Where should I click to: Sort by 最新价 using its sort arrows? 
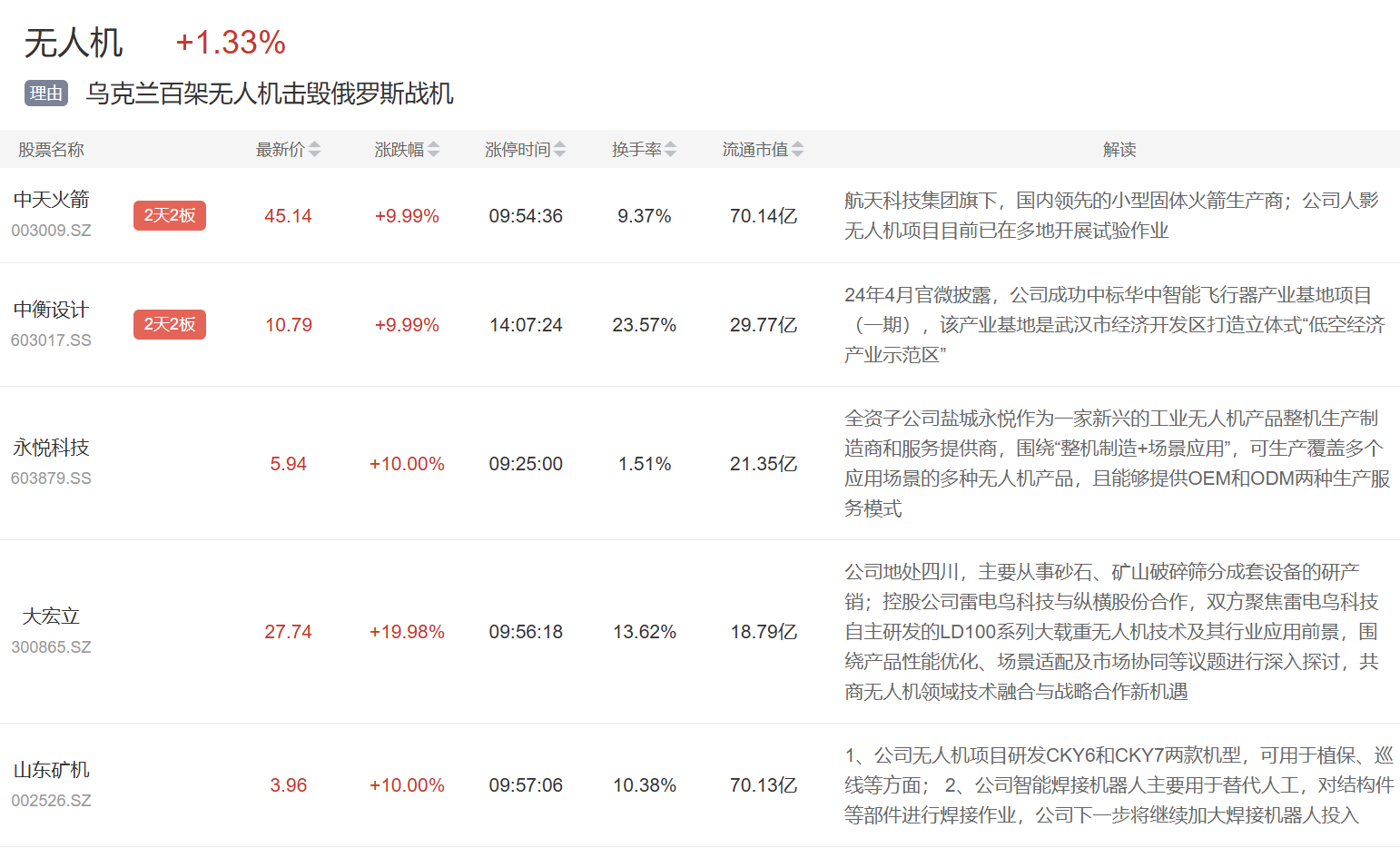coord(314,150)
